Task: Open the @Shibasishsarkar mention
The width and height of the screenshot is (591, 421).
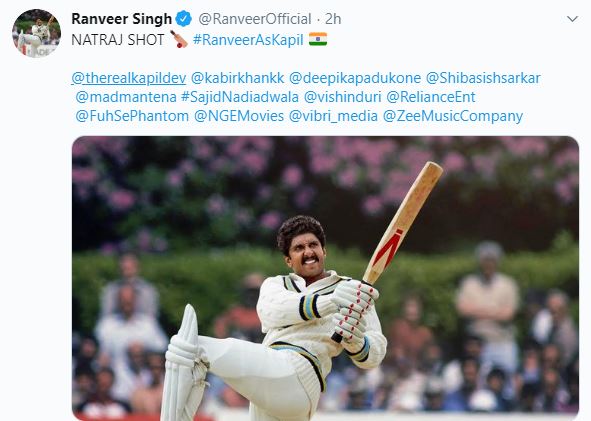Action: tap(483, 78)
